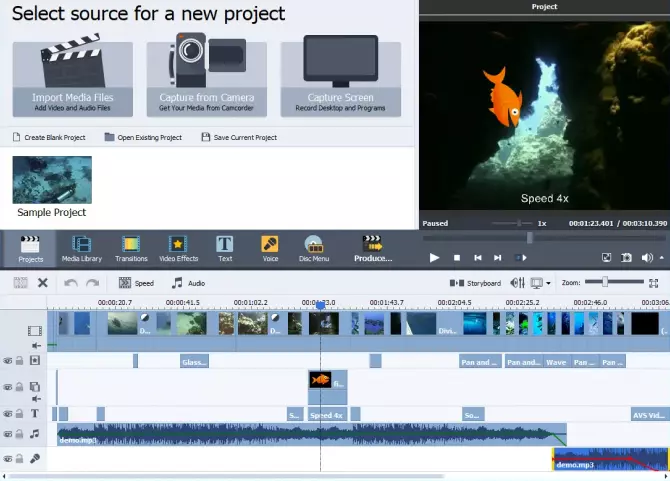
Task: Take a snapshot of the preview
Action: coord(626,257)
